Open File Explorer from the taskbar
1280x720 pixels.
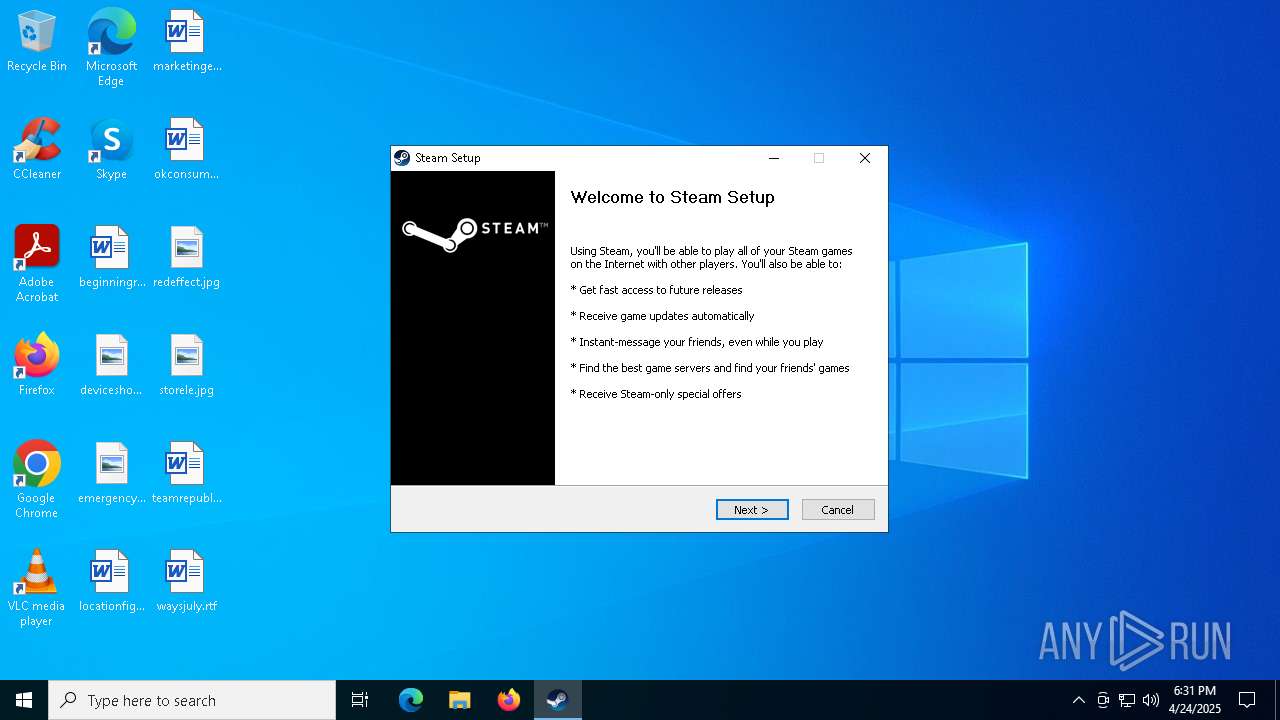pyautogui.click(x=459, y=700)
